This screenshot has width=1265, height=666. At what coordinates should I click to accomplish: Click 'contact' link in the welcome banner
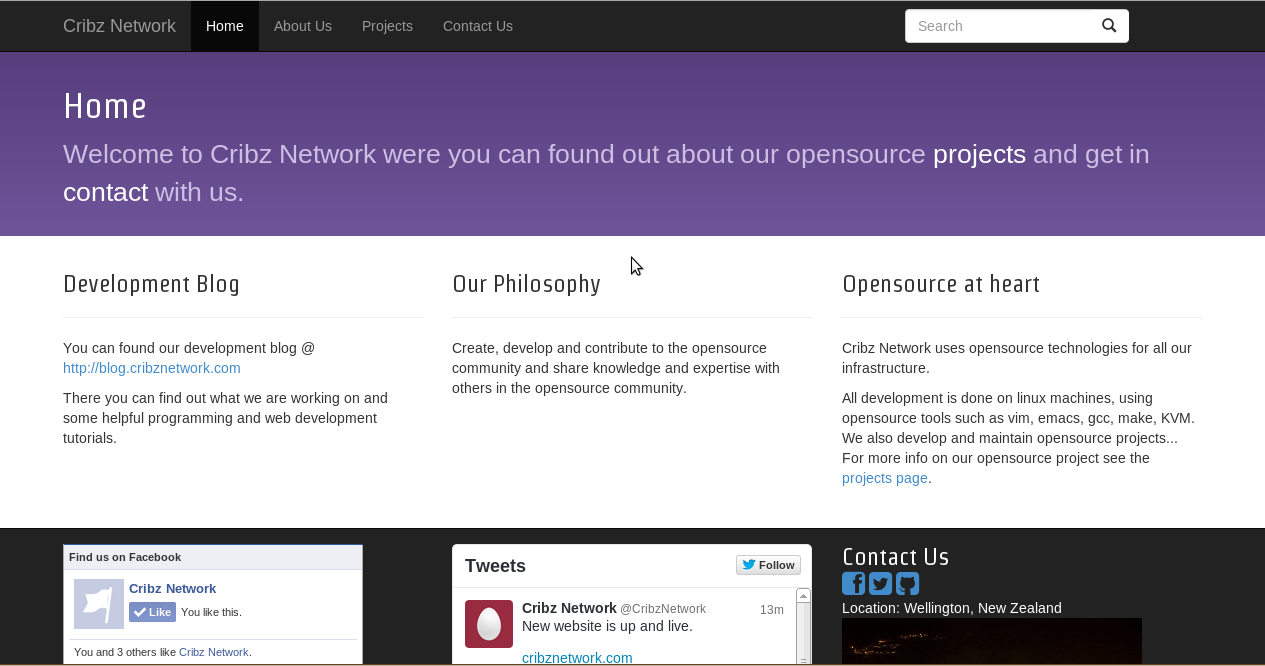point(105,192)
